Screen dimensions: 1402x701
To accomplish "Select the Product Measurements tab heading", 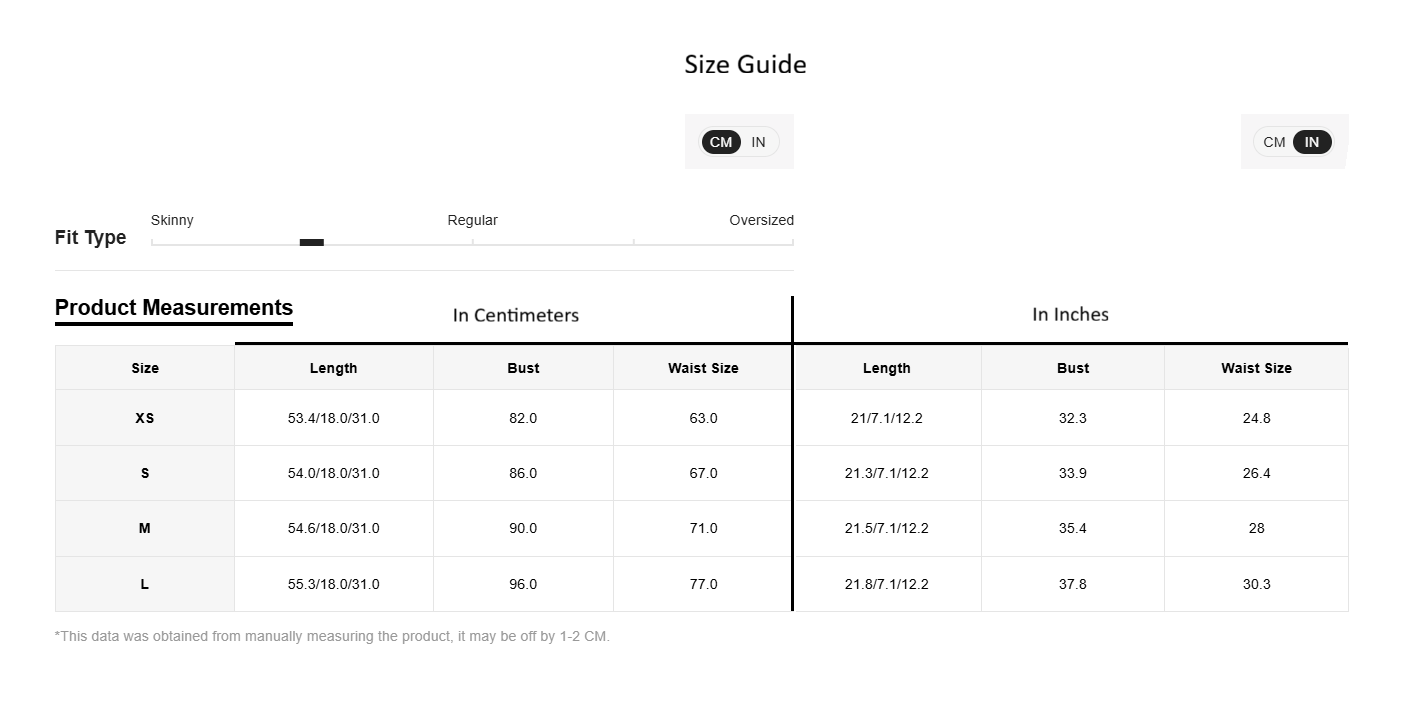I will pyautogui.click(x=174, y=308).
